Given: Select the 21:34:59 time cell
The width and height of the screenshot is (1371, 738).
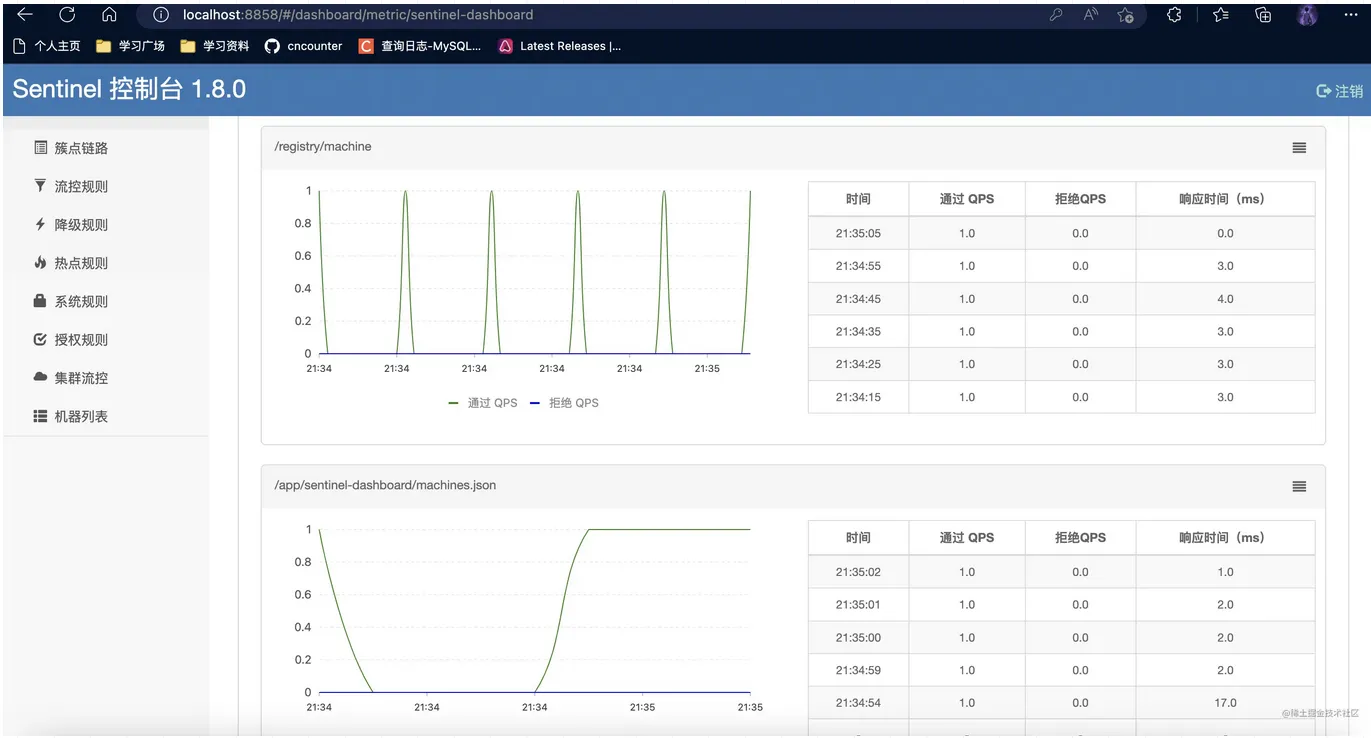Looking at the screenshot, I should coord(858,670).
